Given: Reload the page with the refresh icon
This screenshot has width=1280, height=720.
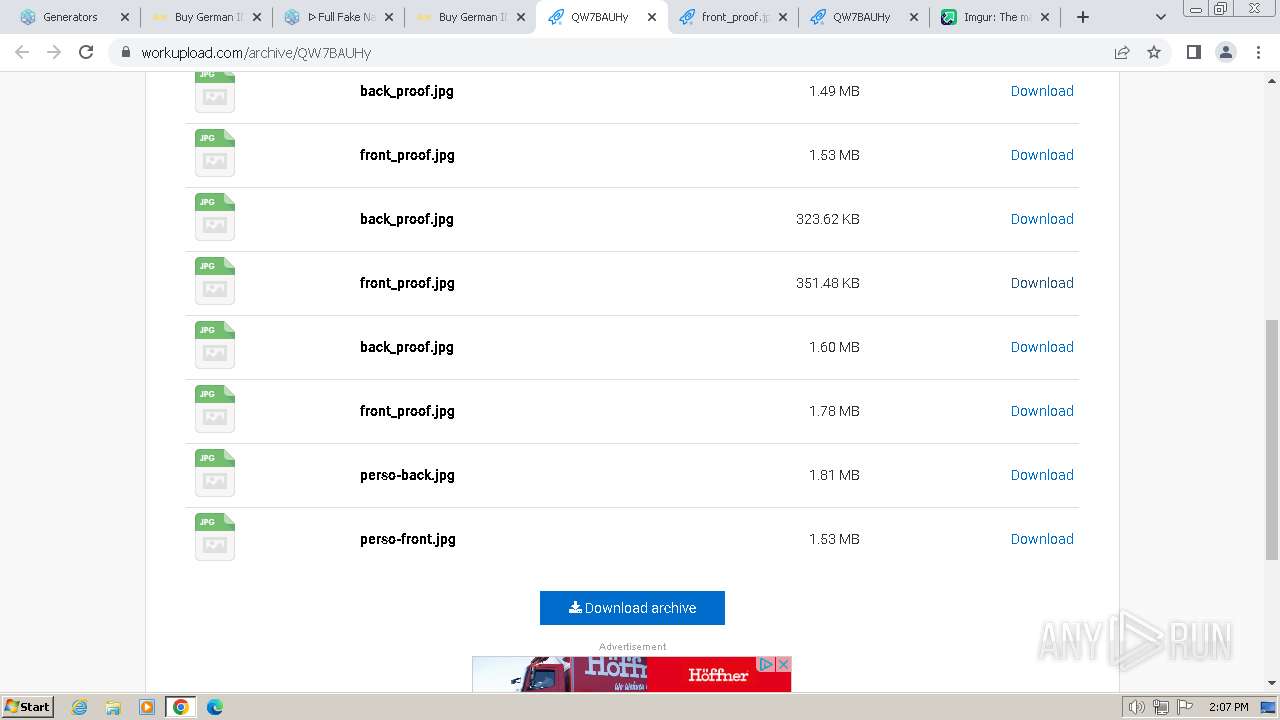Looking at the screenshot, I should pos(86,52).
